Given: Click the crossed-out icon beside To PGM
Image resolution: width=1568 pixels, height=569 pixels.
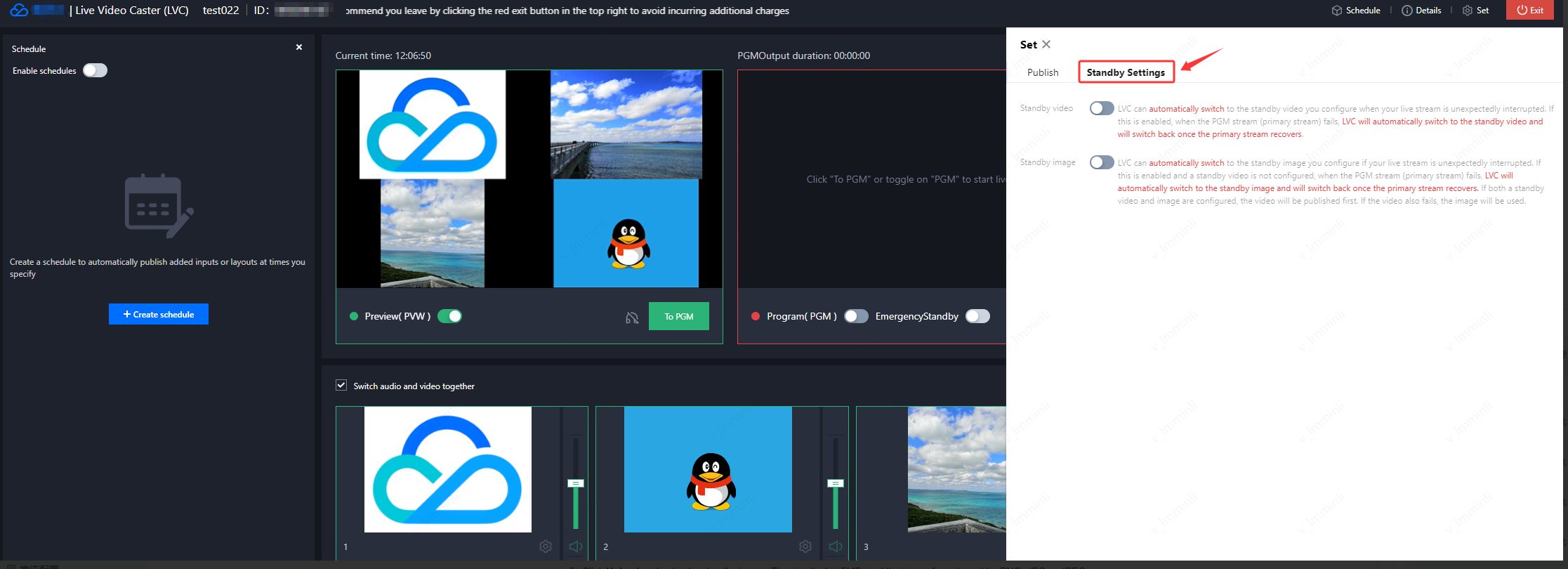Looking at the screenshot, I should point(632,318).
